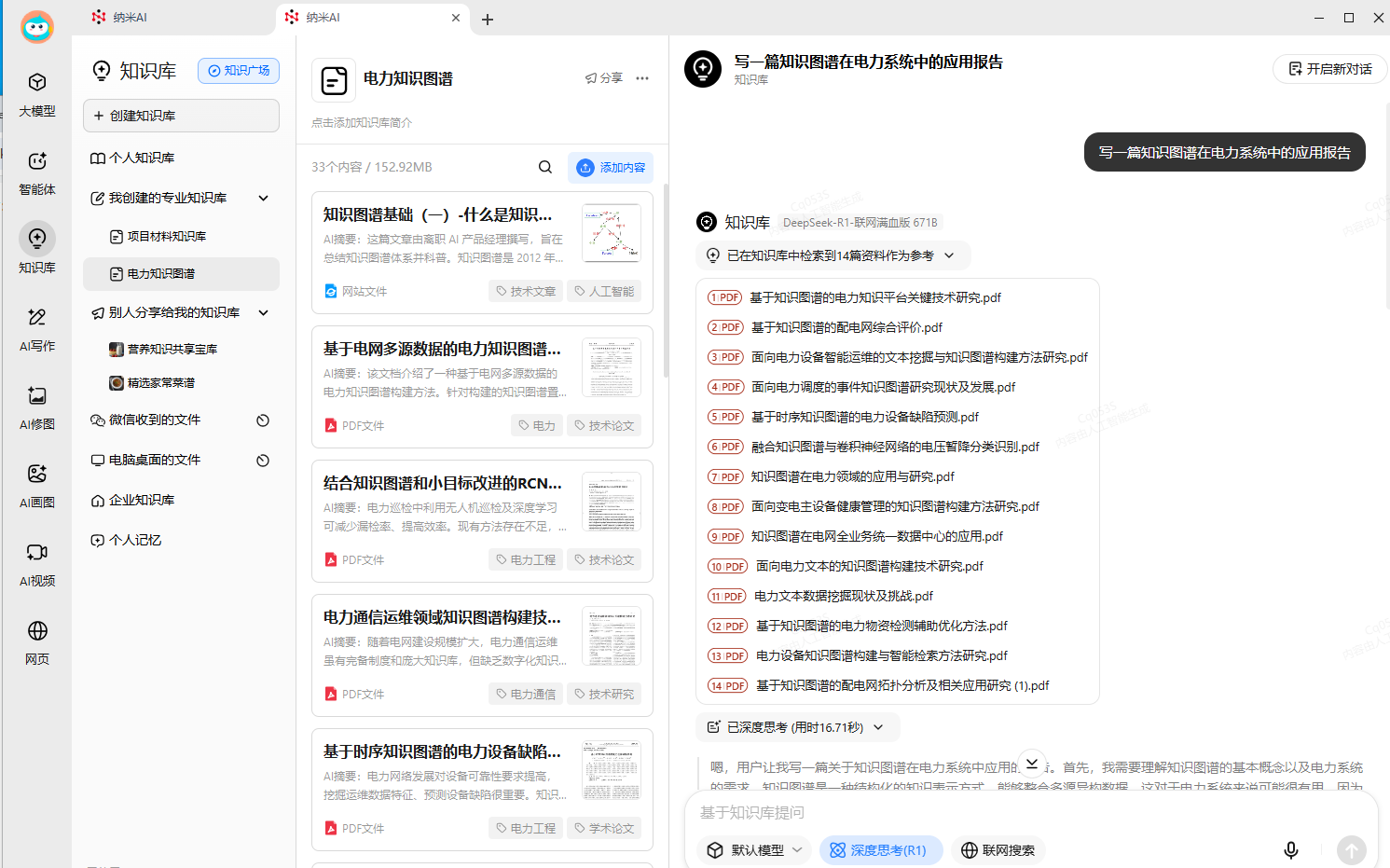Click the microphone voice input icon
1390x868 pixels.
pyautogui.click(x=1291, y=850)
